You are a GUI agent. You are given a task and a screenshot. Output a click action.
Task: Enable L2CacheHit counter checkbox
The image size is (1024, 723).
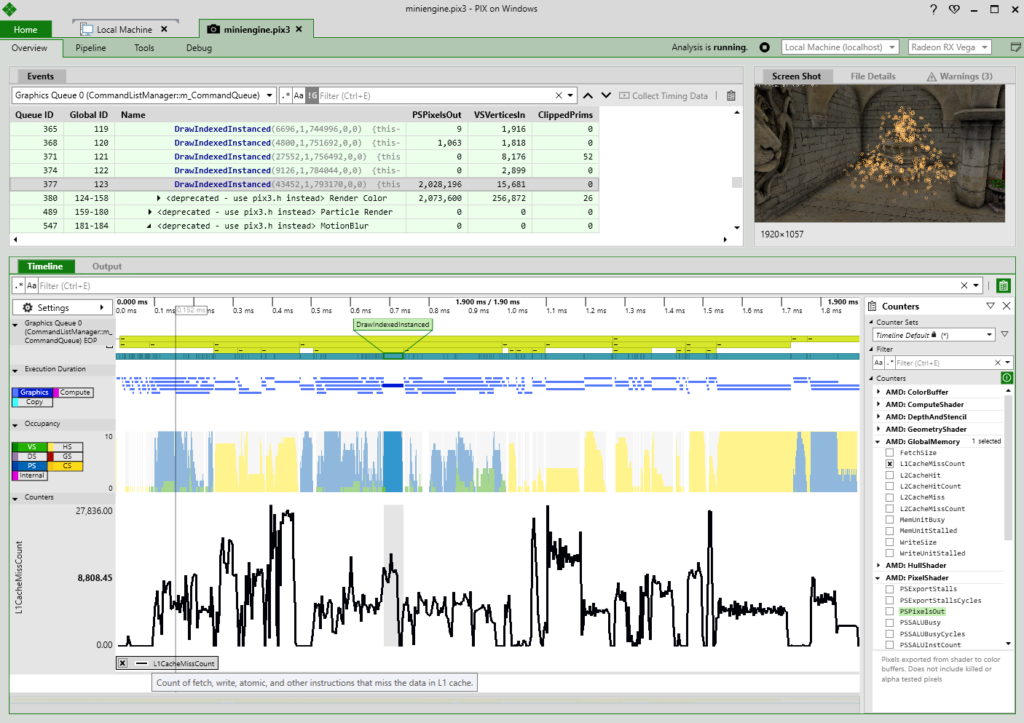pyautogui.click(x=889, y=475)
